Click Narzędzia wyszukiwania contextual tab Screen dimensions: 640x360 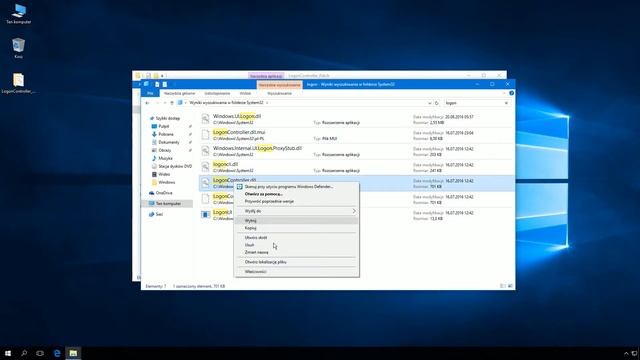(280, 84)
